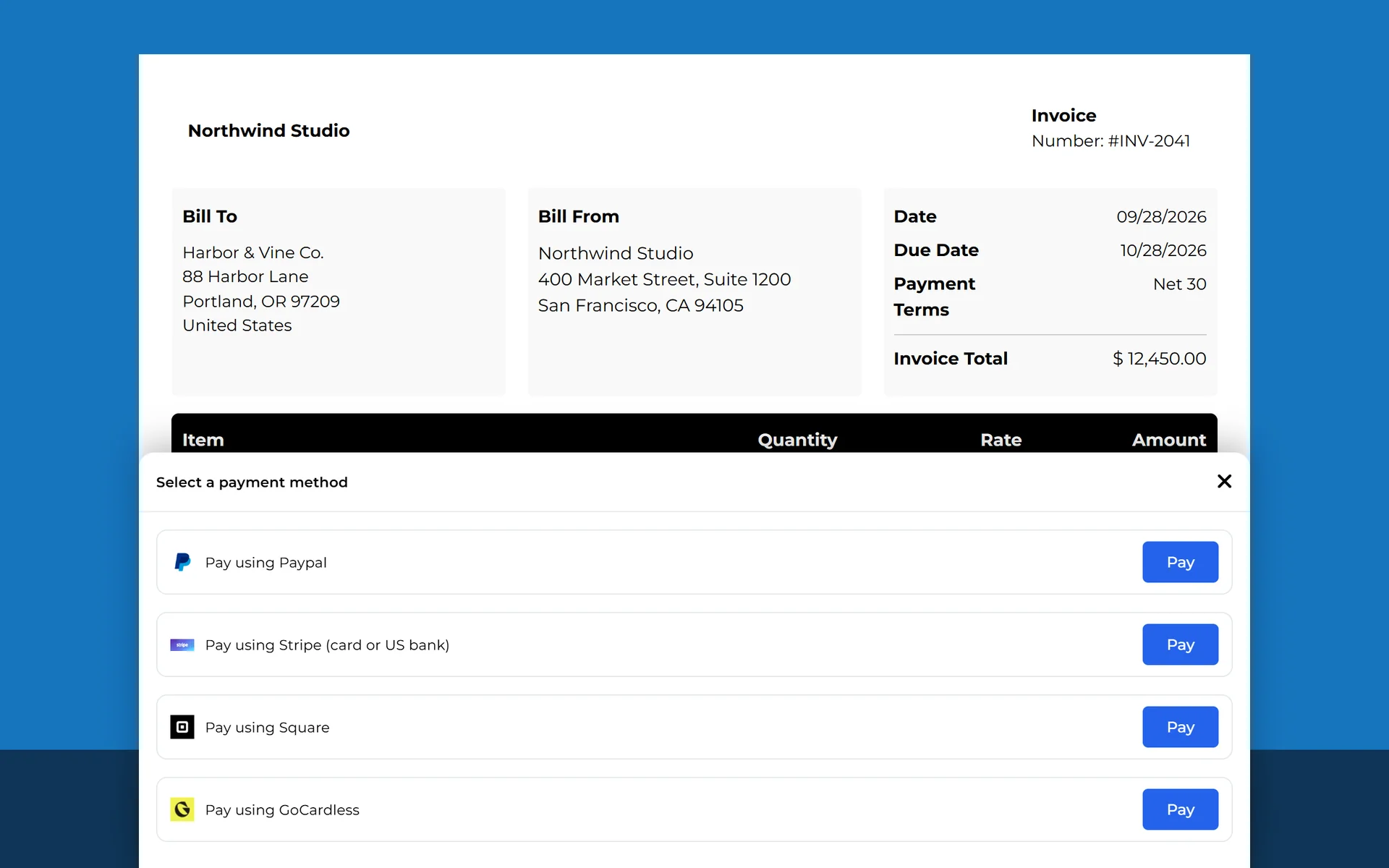Click the 'Payment Terms' label
Image resolution: width=1389 pixels, height=868 pixels.
(x=935, y=297)
